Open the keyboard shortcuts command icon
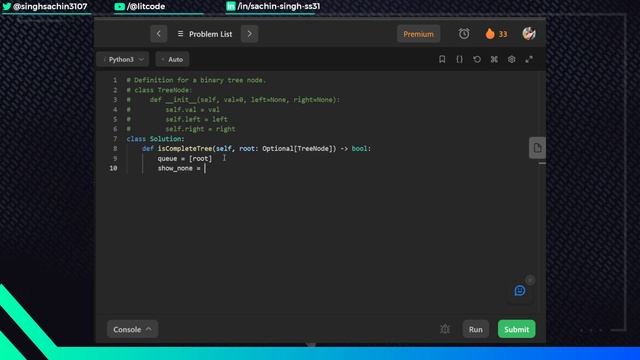640x360 pixels. [494, 60]
